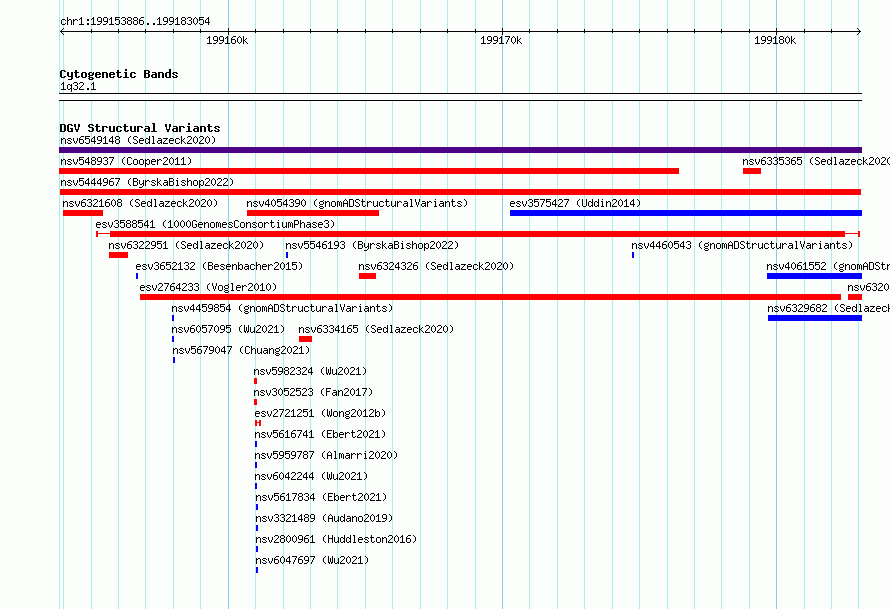Select nsv3321489 (Audano2019) label
Screen dimensions: 890x609
[x=324, y=518]
